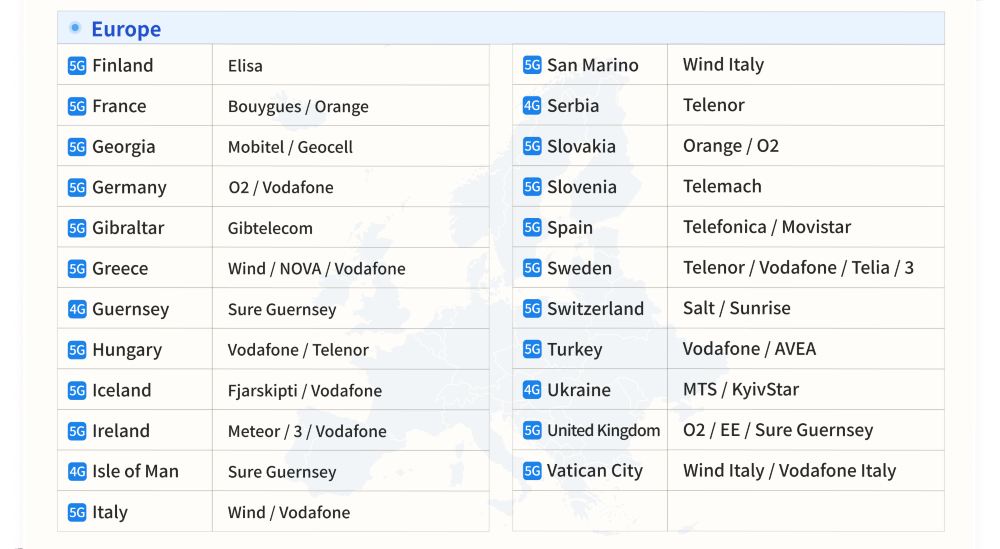The height and width of the screenshot is (549, 1000).
Task: Click the MTS / KyivStar carrier cell
Action: point(741,390)
